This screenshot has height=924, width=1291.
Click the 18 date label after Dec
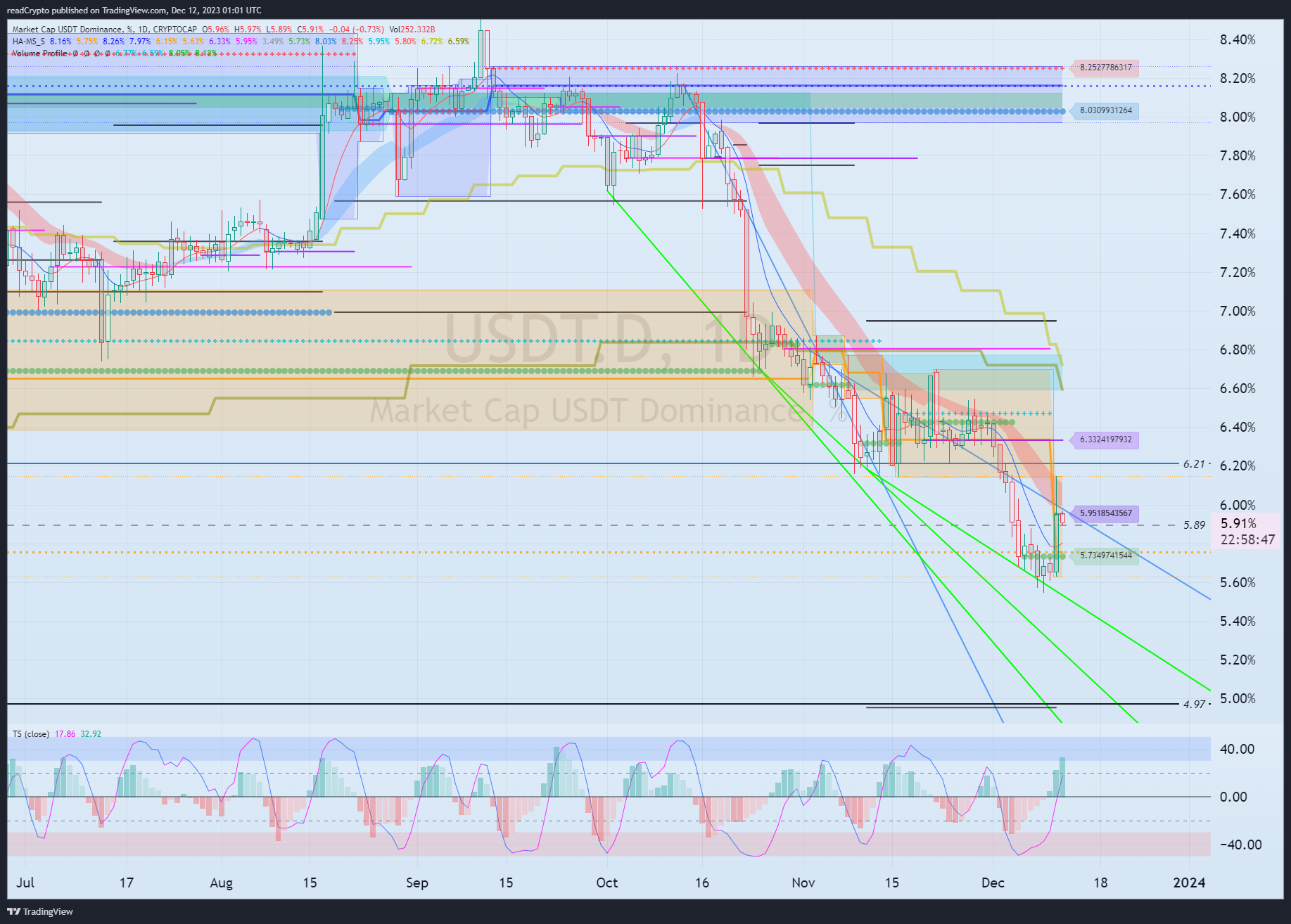[1100, 883]
